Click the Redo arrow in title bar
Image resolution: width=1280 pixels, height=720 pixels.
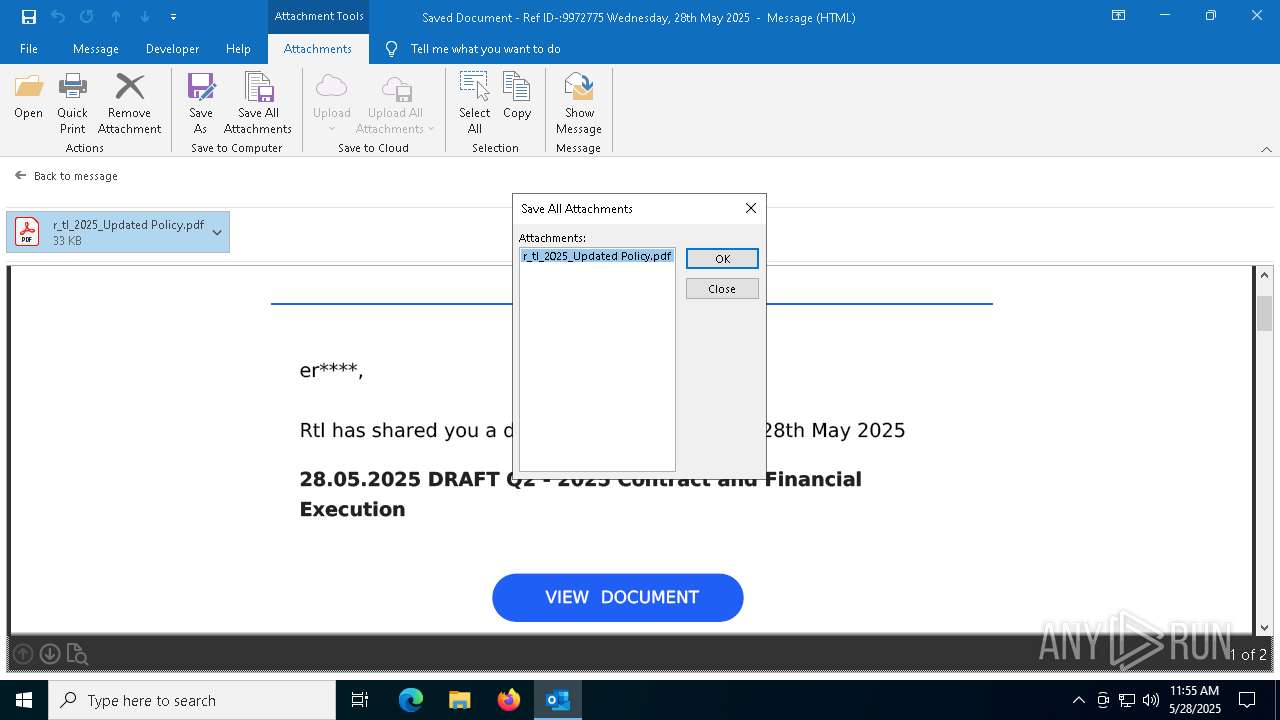87,17
